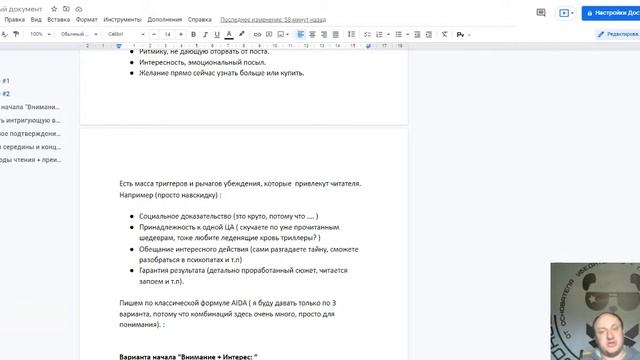Click the font size field showing 14

click(x=167, y=34)
